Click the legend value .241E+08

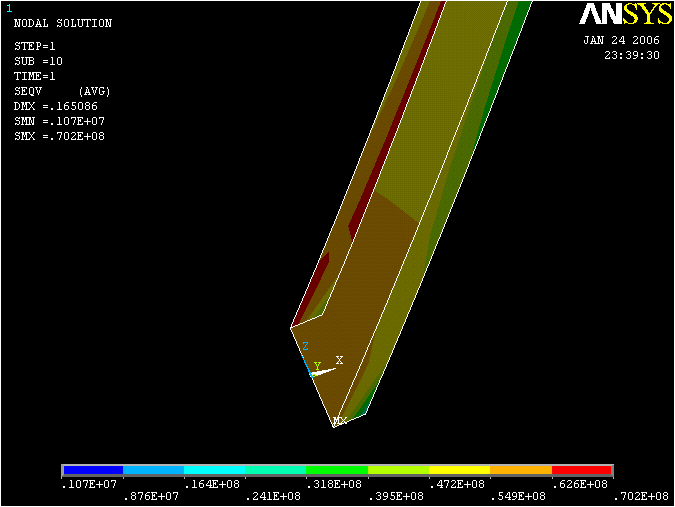point(273,496)
